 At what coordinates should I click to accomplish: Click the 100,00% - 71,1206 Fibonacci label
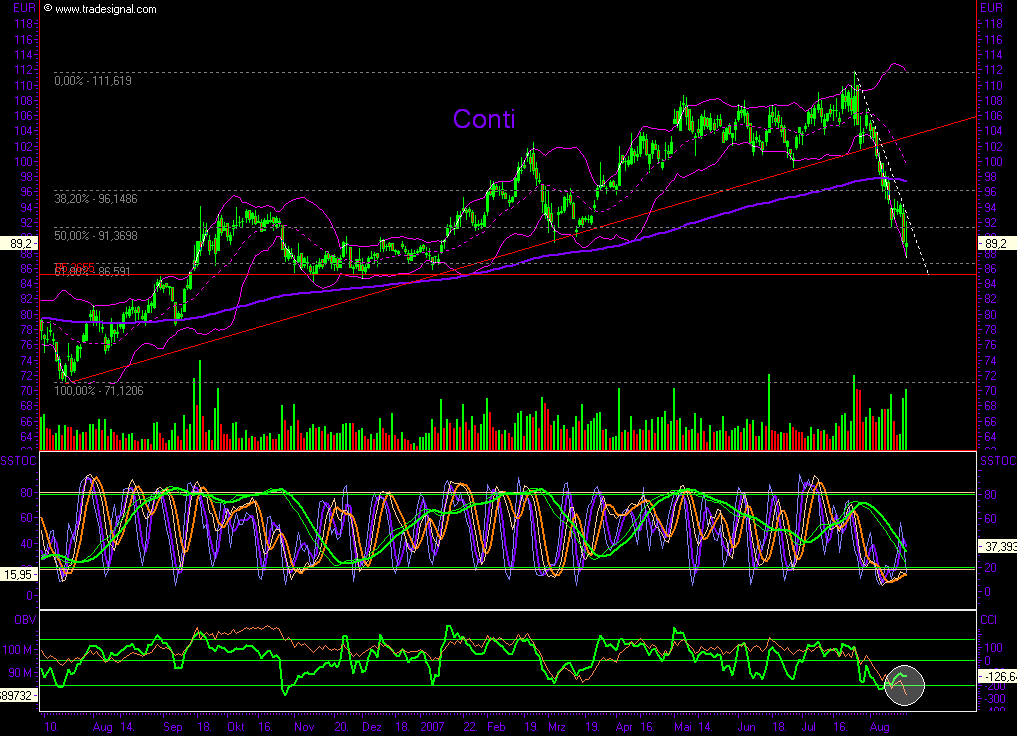pyautogui.click(x=99, y=391)
